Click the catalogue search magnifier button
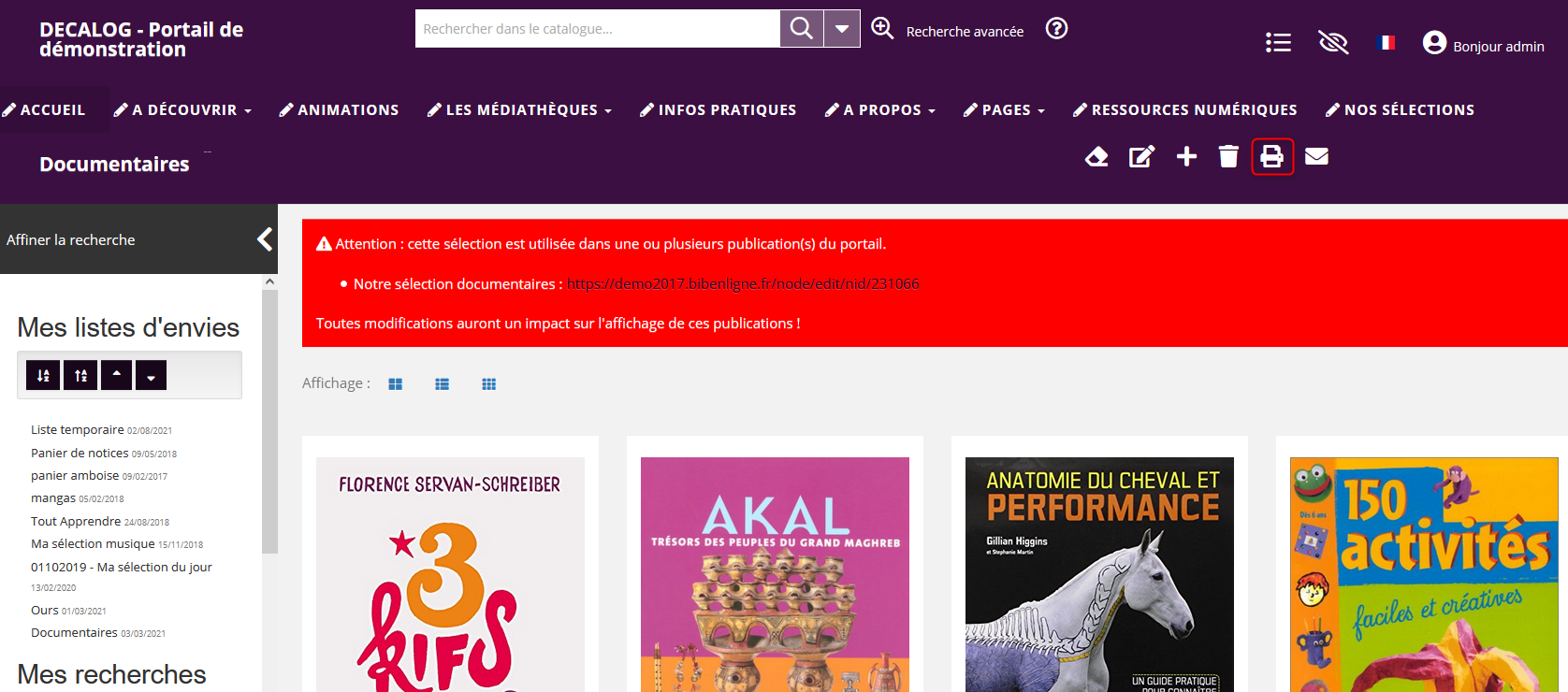 tap(802, 29)
